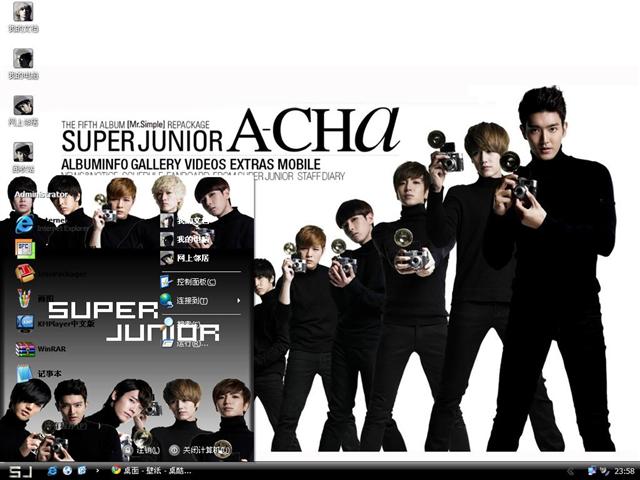The image size is (640, 480).
Task: Launch Internet Explorer from the start menu
Action: 51,224
